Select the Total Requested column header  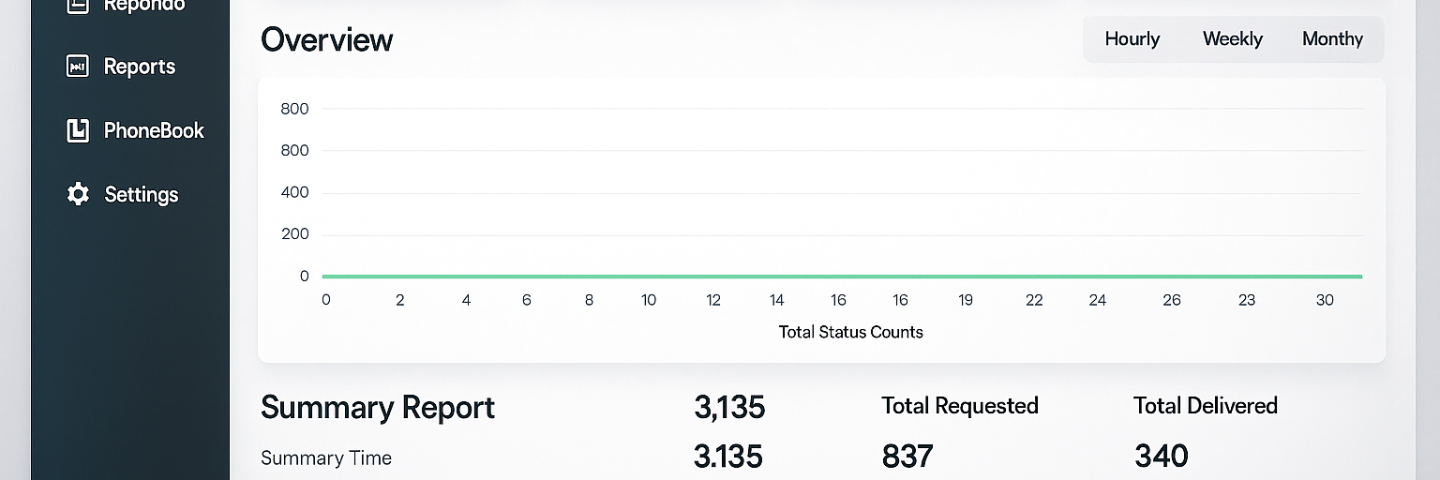tap(959, 406)
